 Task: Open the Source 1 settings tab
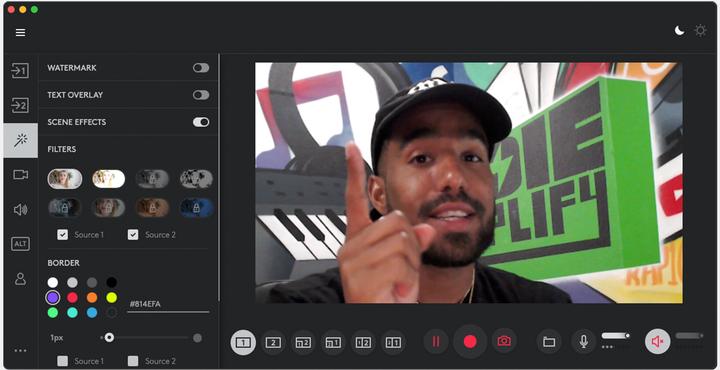coord(20,71)
